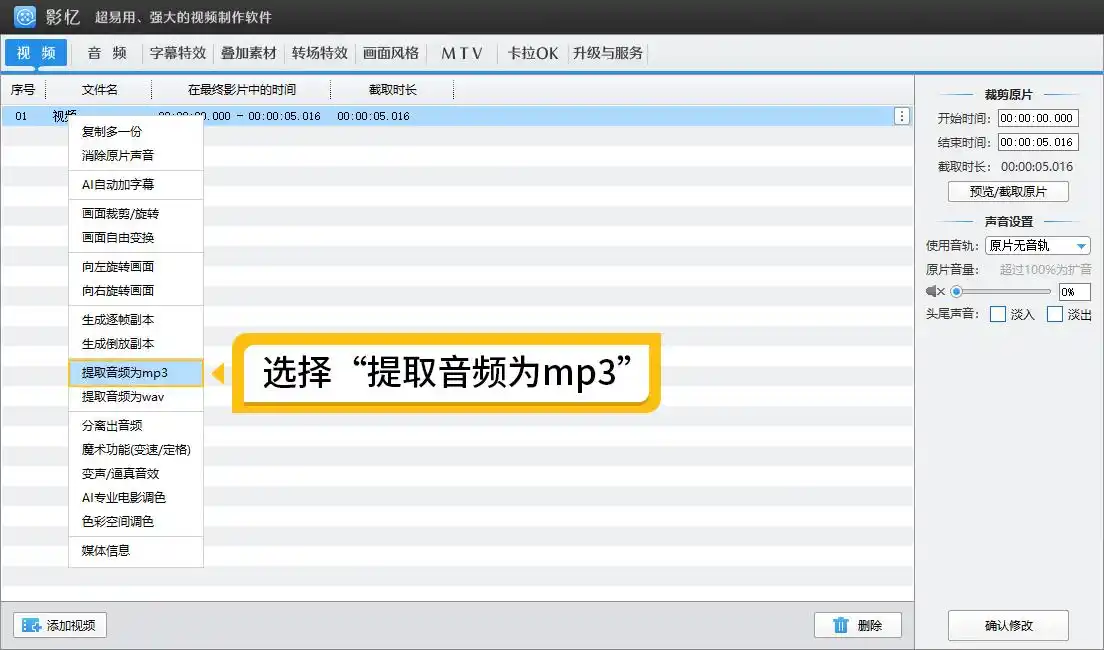Enable the 淡入 fade-in checkbox
The width and height of the screenshot is (1104, 650).
click(998, 314)
